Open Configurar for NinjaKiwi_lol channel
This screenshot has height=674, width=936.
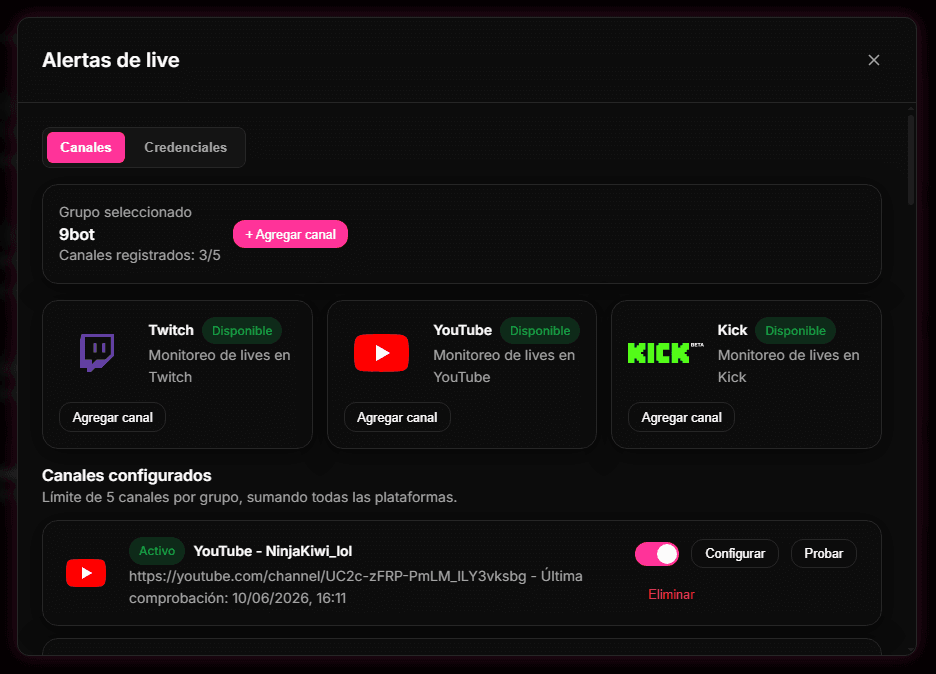click(735, 553)
